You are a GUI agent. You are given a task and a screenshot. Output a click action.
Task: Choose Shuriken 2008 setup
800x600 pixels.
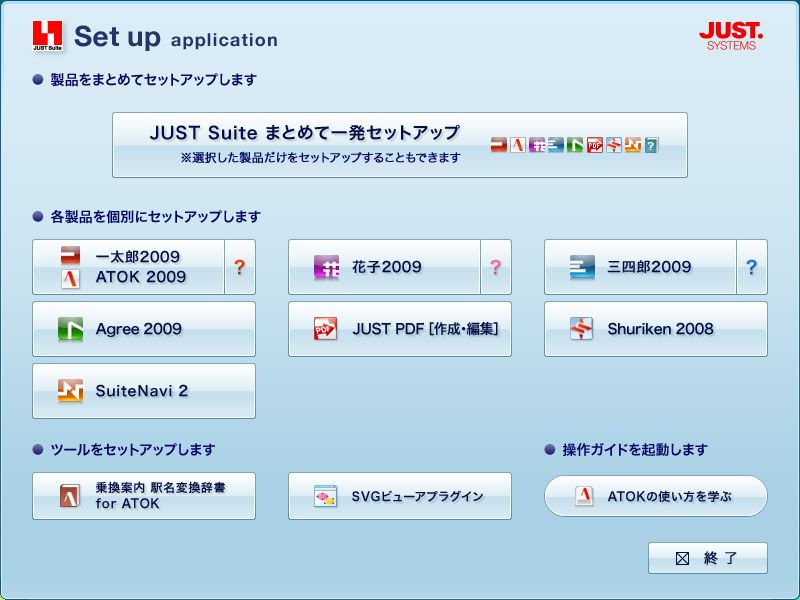(x=656, y=329)
